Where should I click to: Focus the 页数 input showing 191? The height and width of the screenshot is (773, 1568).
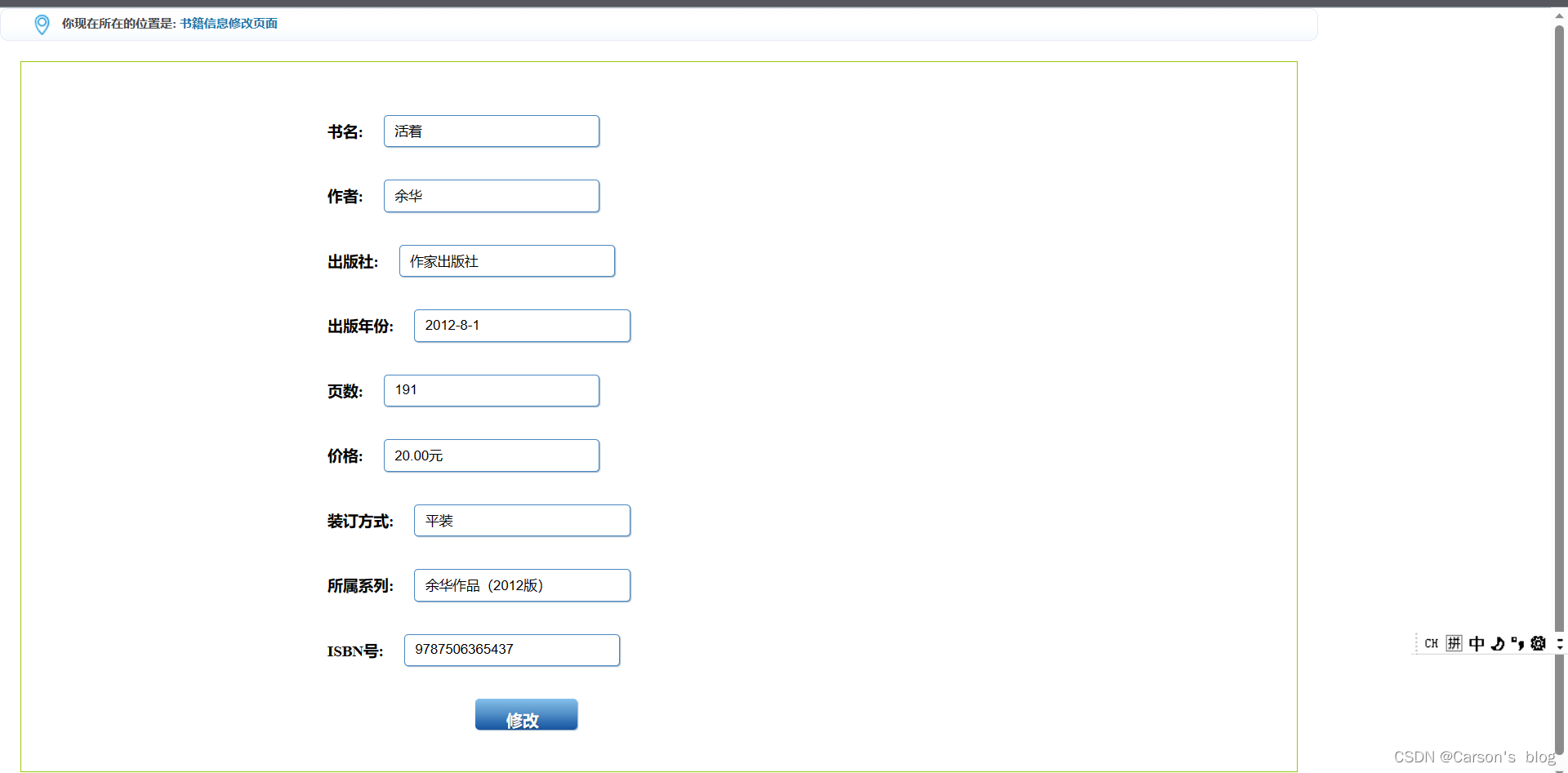[492, 390]
